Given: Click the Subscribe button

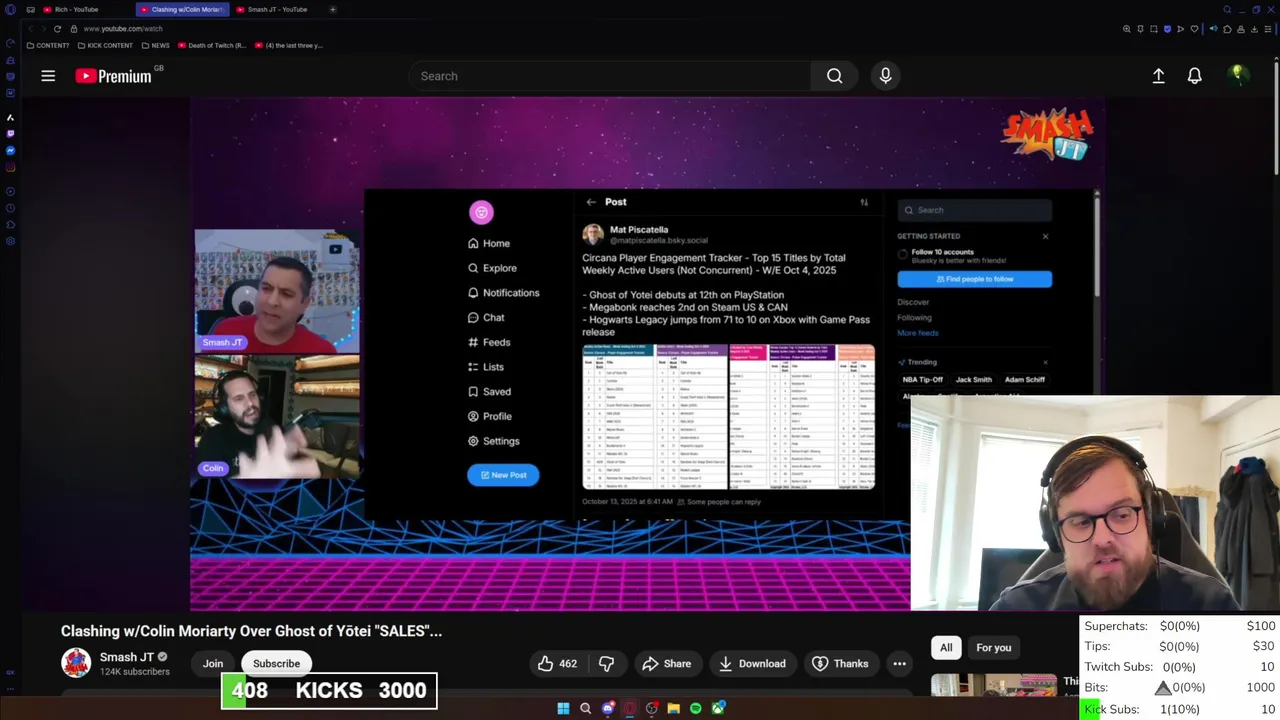Looking at the screenshot, I should tap(276, 664).
